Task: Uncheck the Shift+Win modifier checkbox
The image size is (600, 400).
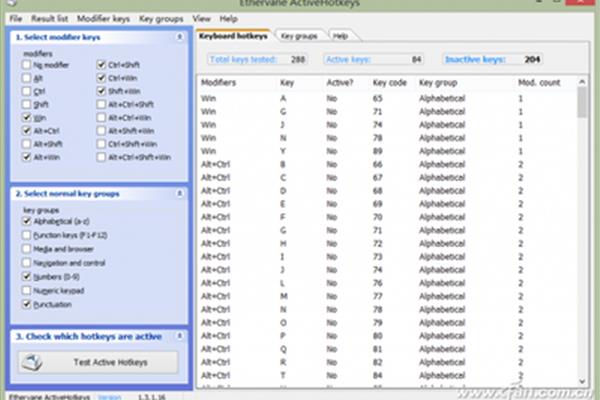Action: 101,91
